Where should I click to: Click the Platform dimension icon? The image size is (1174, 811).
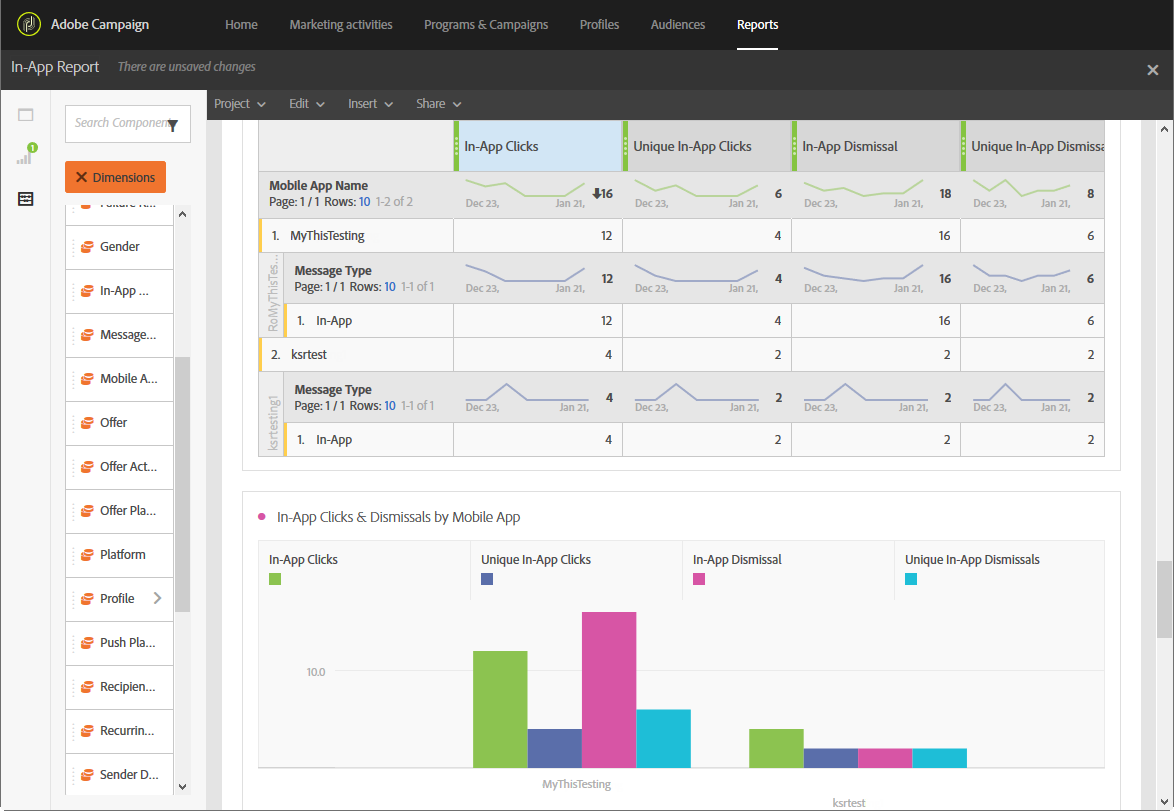pos(87,555)
